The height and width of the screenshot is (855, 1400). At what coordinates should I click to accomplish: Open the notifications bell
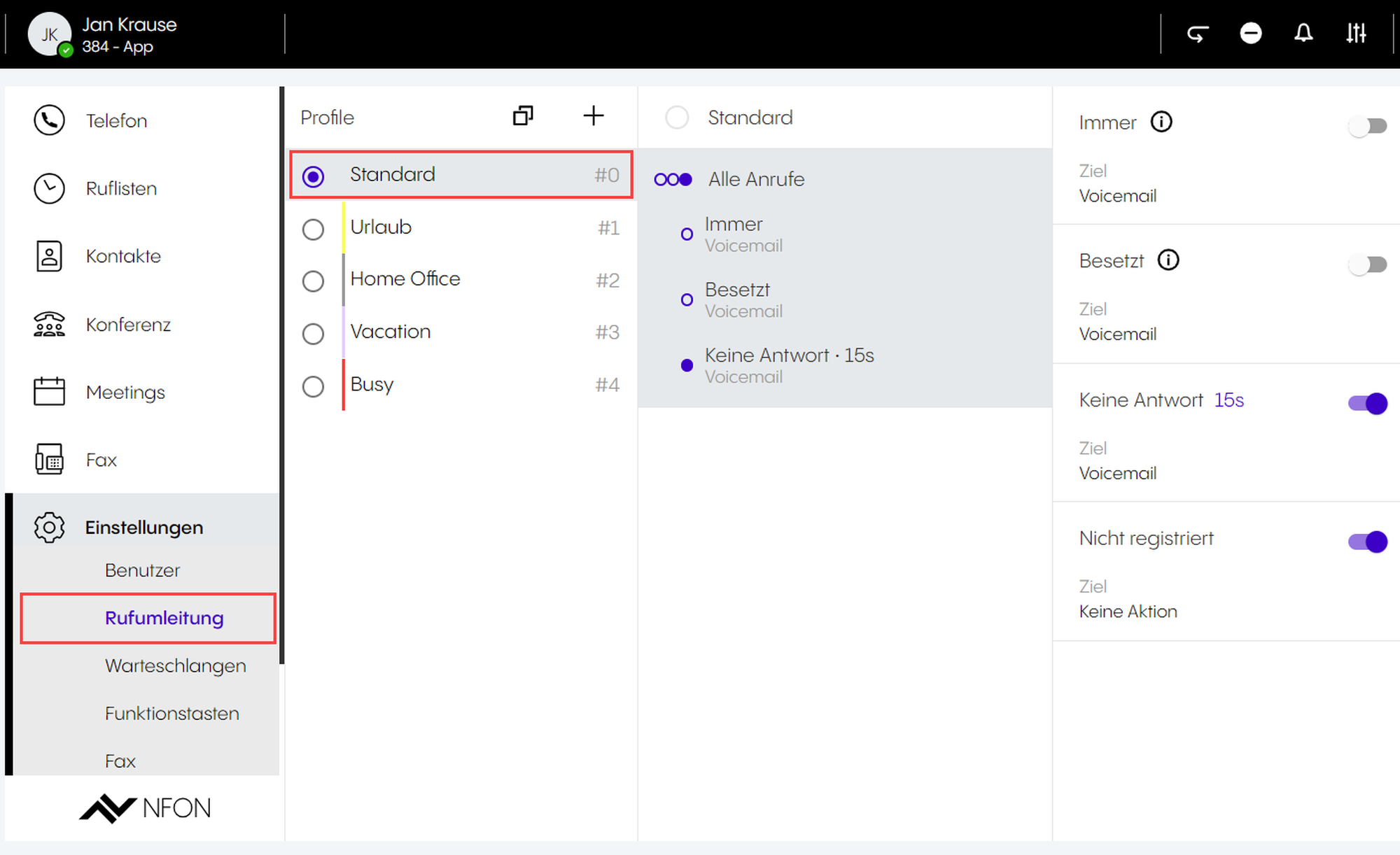[x=1303, y=34]
